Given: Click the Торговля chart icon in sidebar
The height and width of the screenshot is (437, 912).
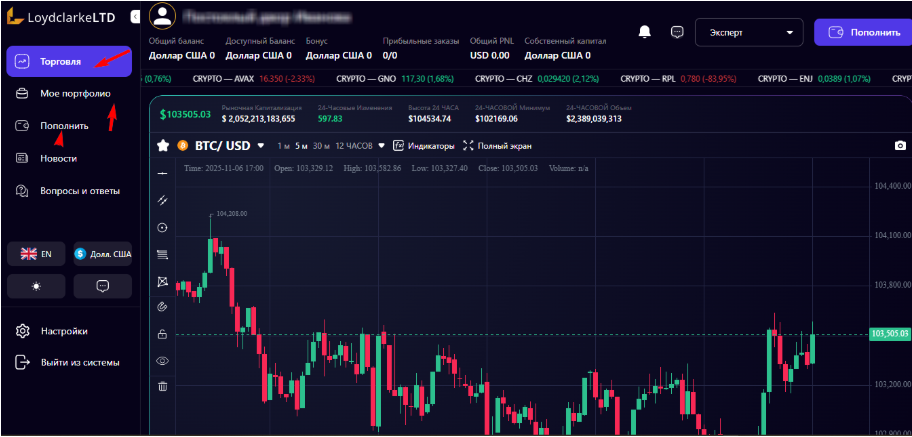Looking at the screenshot, I should pyautogui.click(x=22, y=61).
